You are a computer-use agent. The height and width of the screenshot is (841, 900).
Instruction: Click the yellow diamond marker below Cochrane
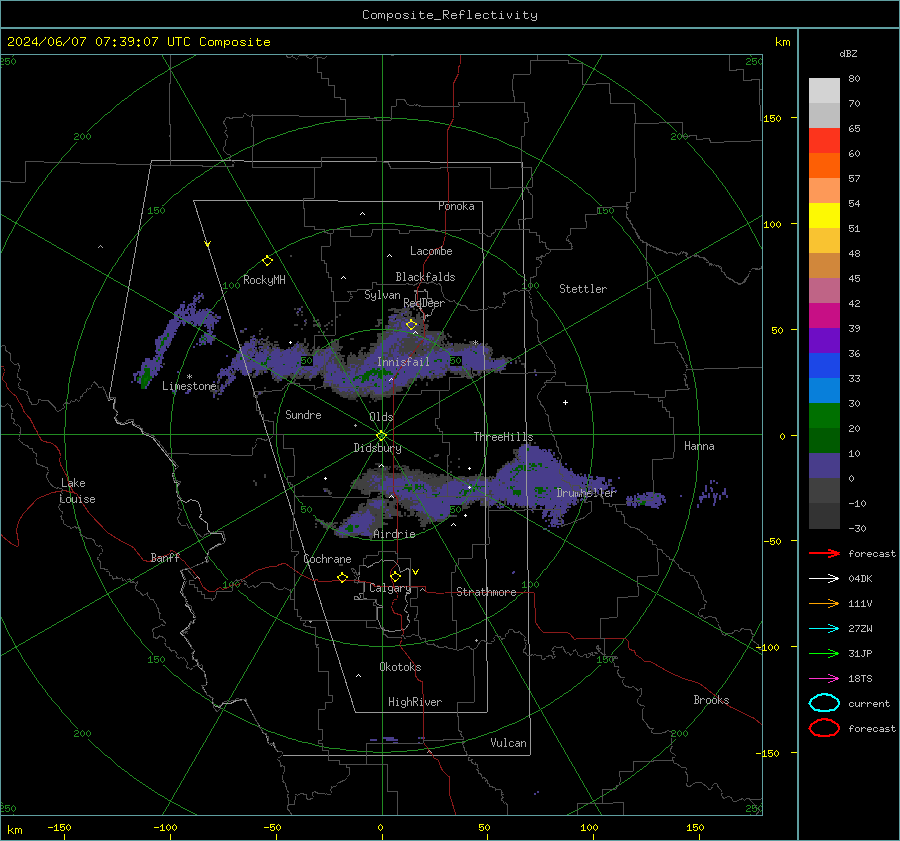point(343,577)
